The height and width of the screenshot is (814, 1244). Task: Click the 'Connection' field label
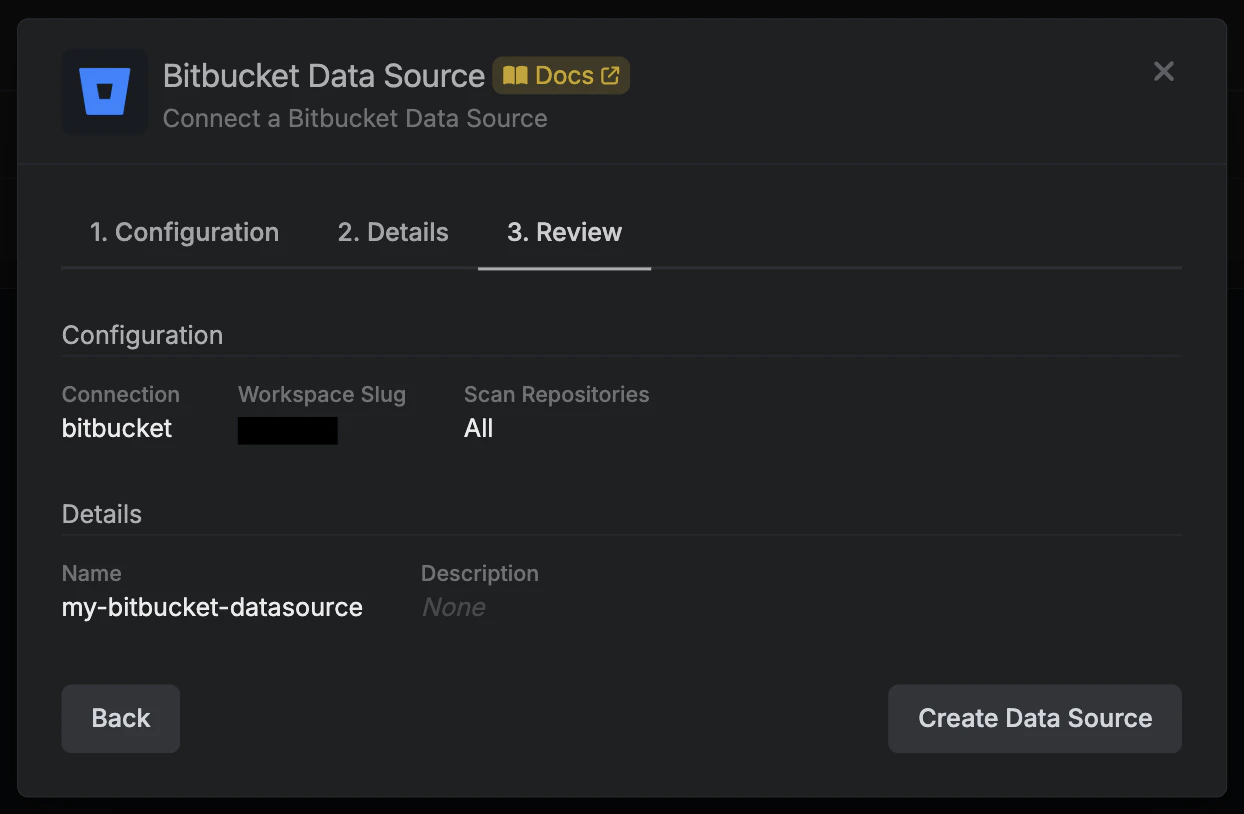pos(121,394)
